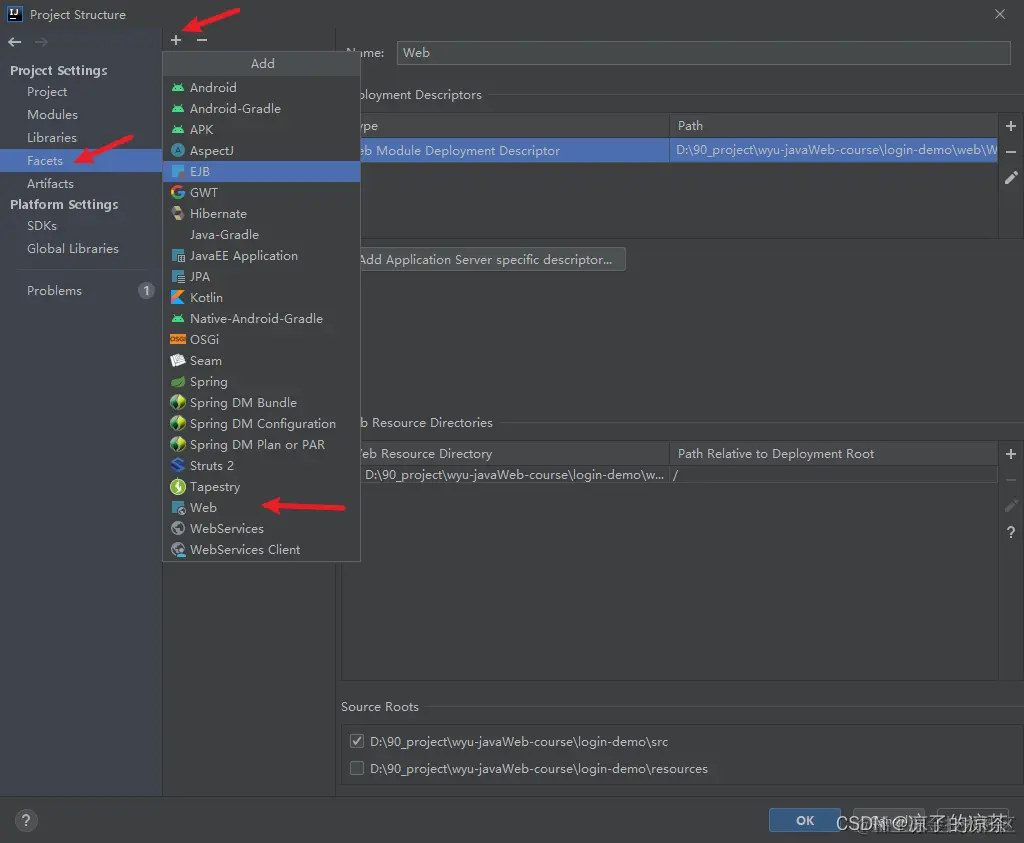Click the deployment descriptor Path column header

[x=834, y=125]
